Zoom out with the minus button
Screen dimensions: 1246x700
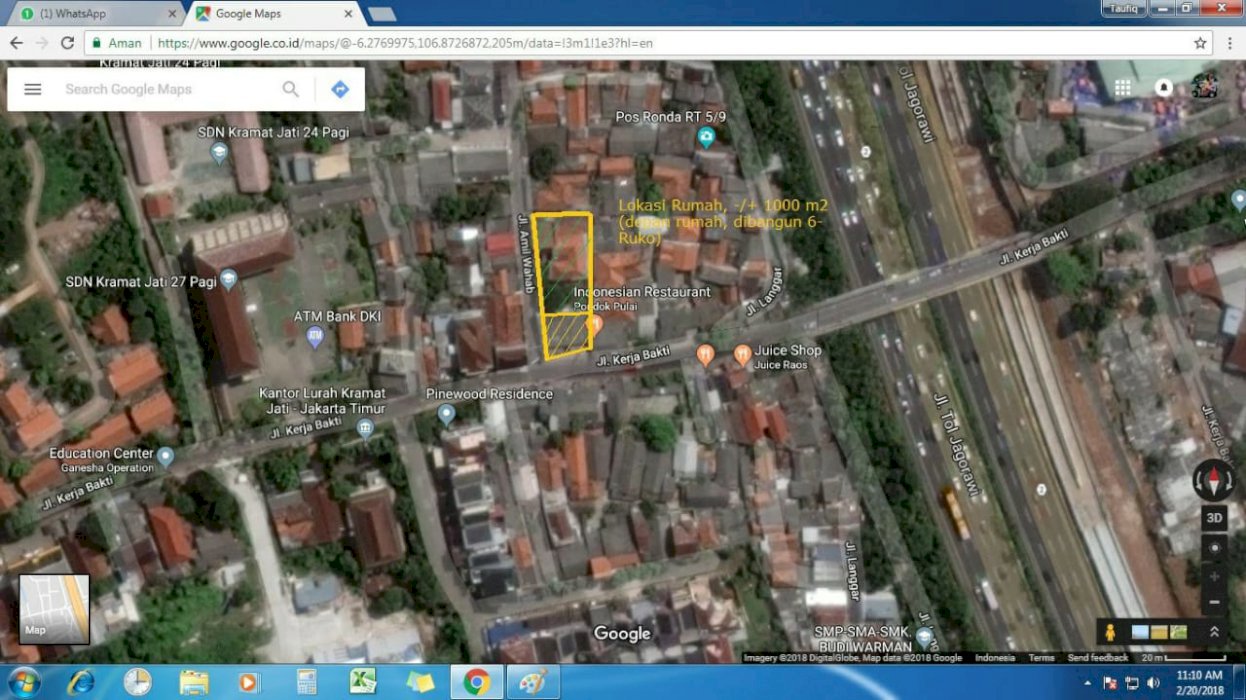(x=1214, y=603)
